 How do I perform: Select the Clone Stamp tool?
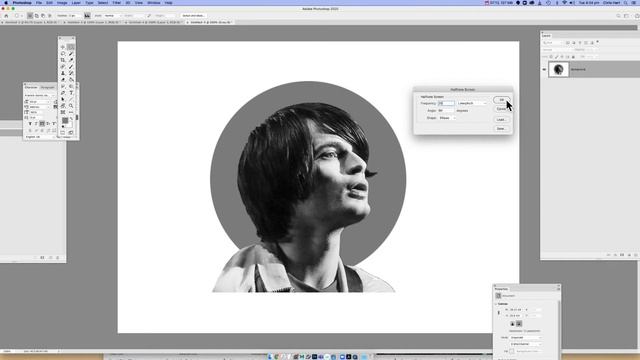(x=63, y=73)
